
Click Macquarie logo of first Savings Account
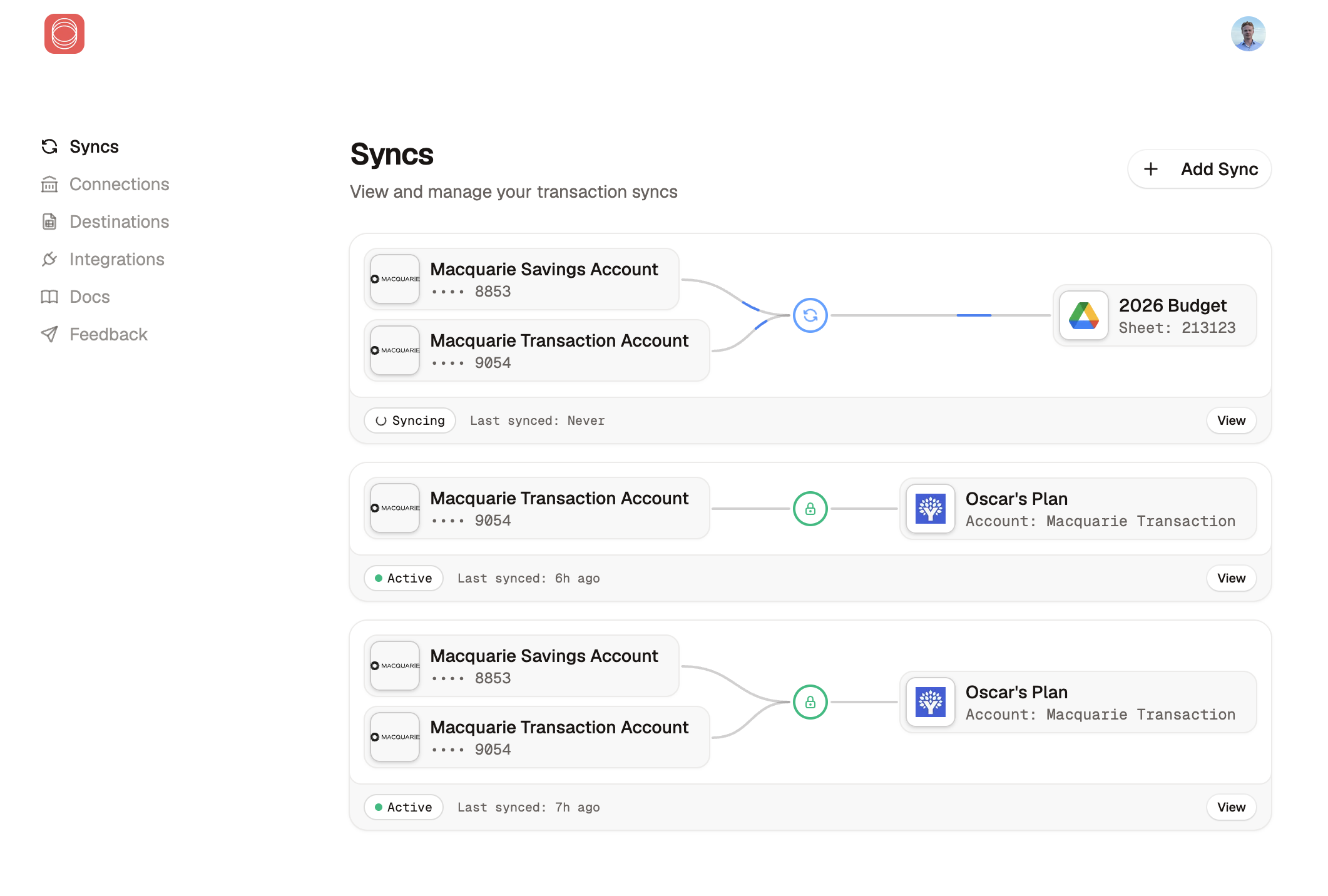(x=395, y=279)
